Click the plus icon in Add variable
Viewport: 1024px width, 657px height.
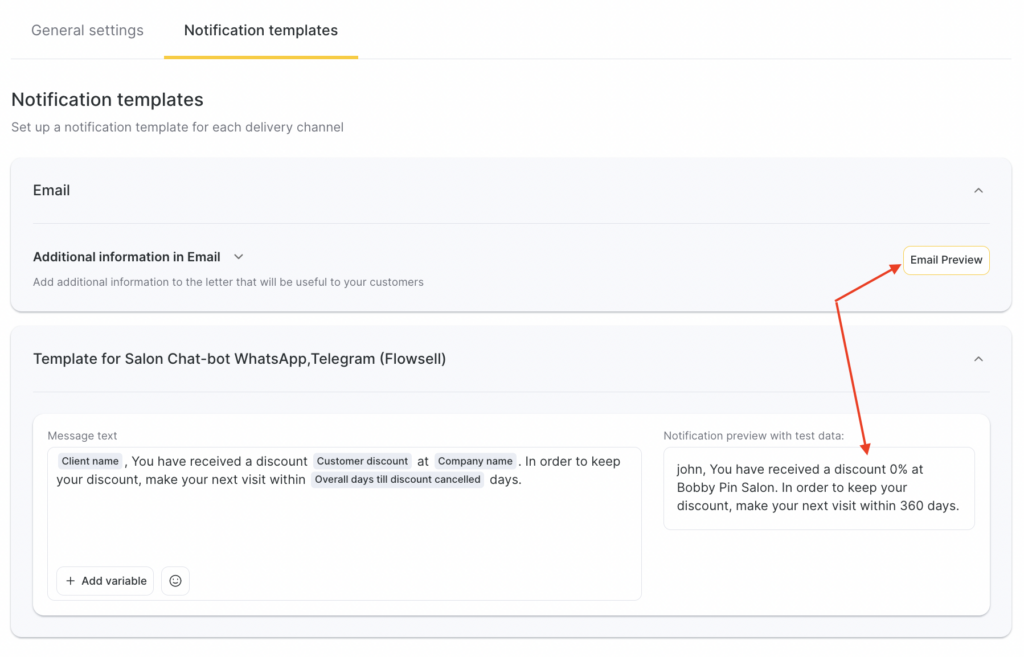(x=71, y=581)
